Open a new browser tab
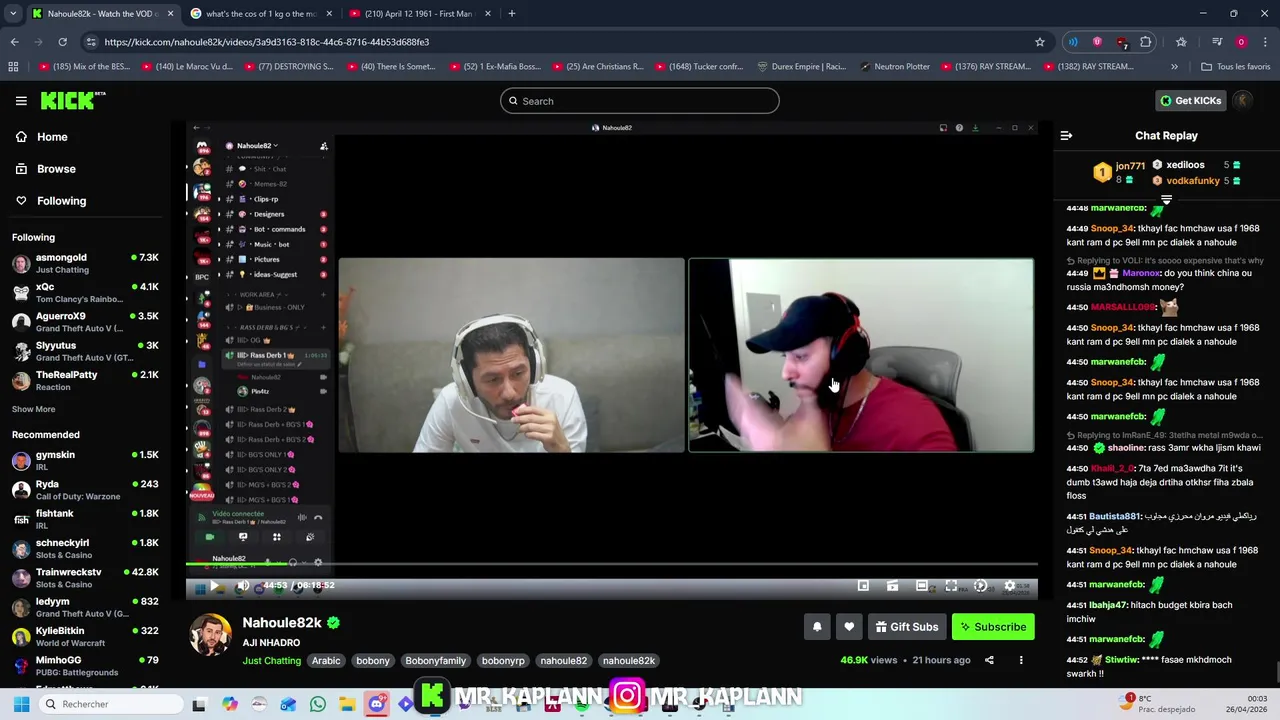The image size is (1280, 720). coord(512,14)
